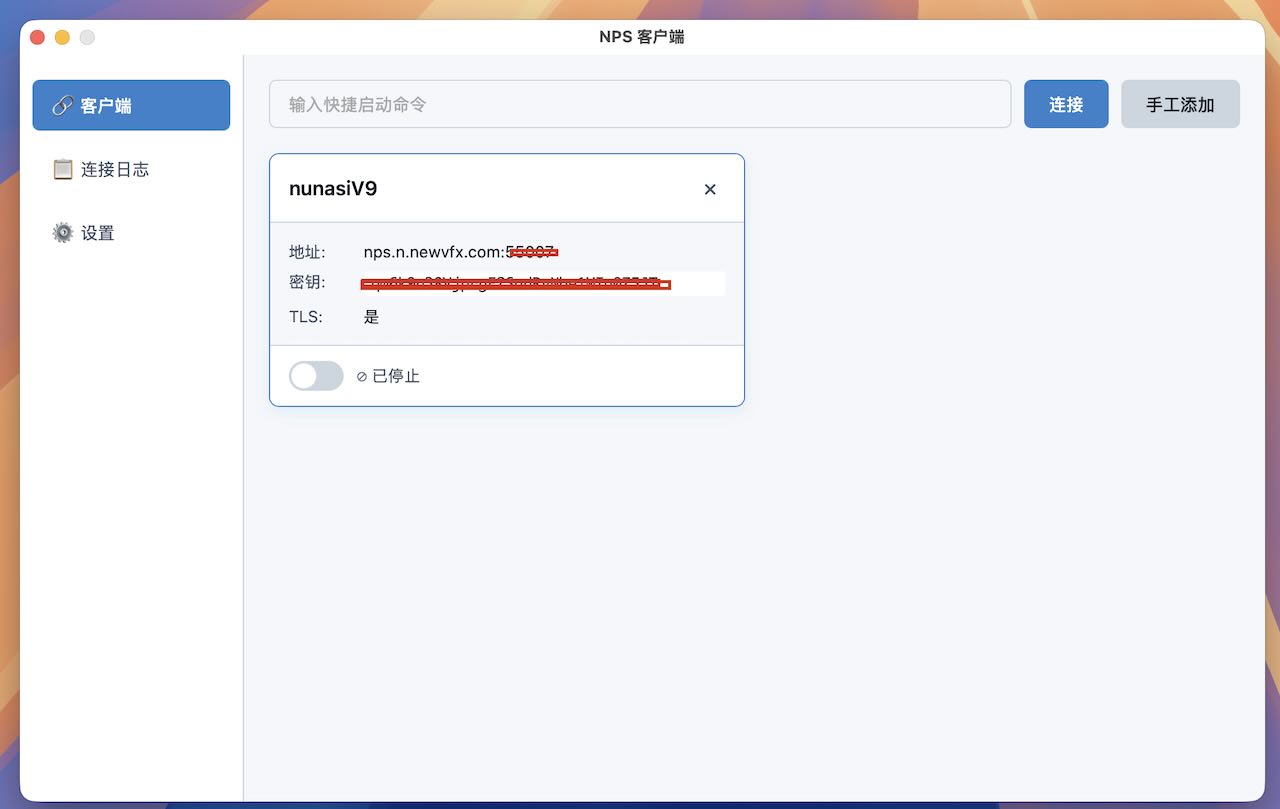This screenshot has width=1280, height=809.
Task: Click the NPS 客户端 window title
Action: 641,37
